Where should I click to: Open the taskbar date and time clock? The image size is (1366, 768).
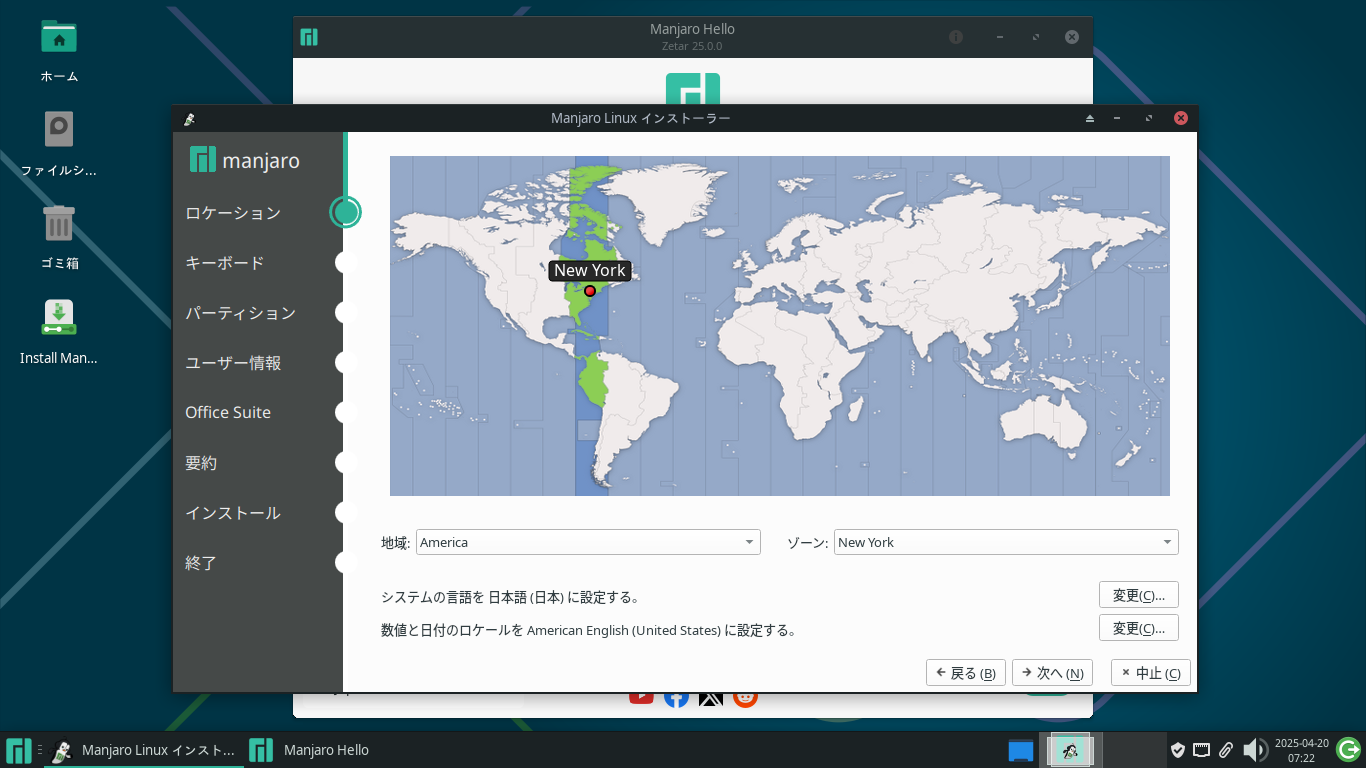point(1302,750)
